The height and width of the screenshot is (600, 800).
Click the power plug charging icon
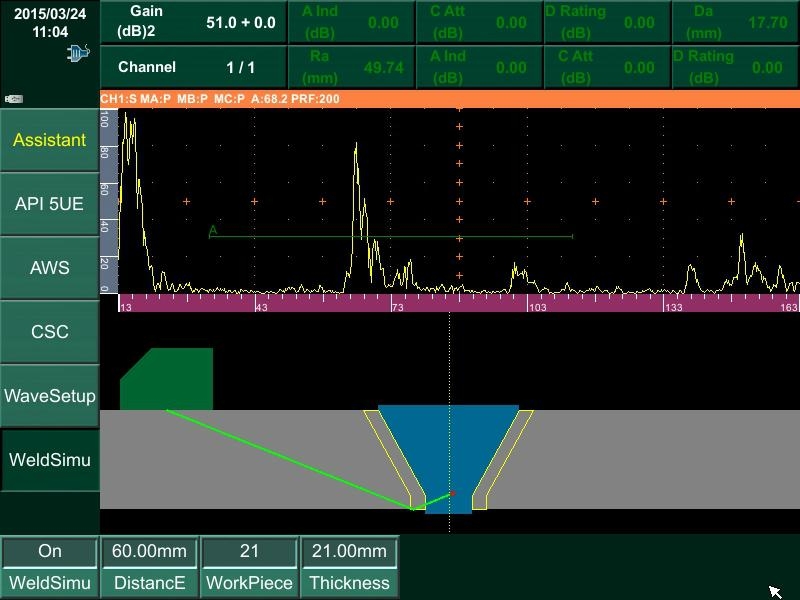click(x=77, y=52)
